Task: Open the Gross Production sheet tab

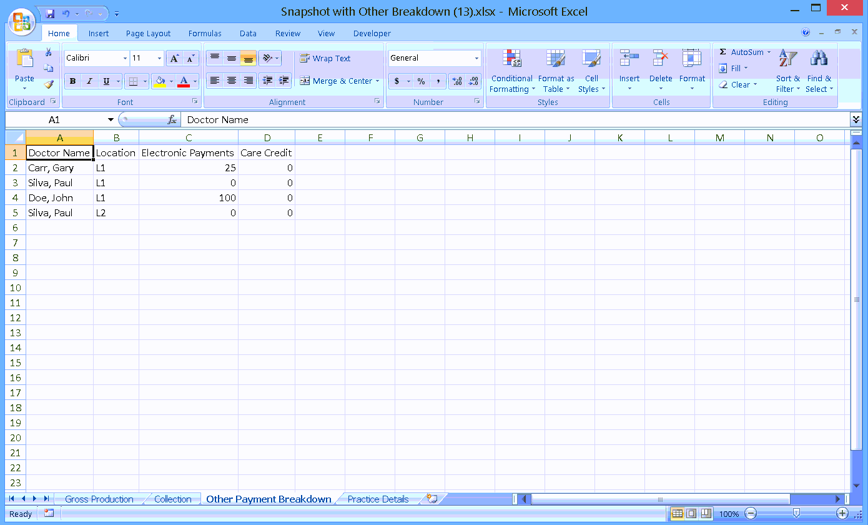Action: click(x=98, y=499)
